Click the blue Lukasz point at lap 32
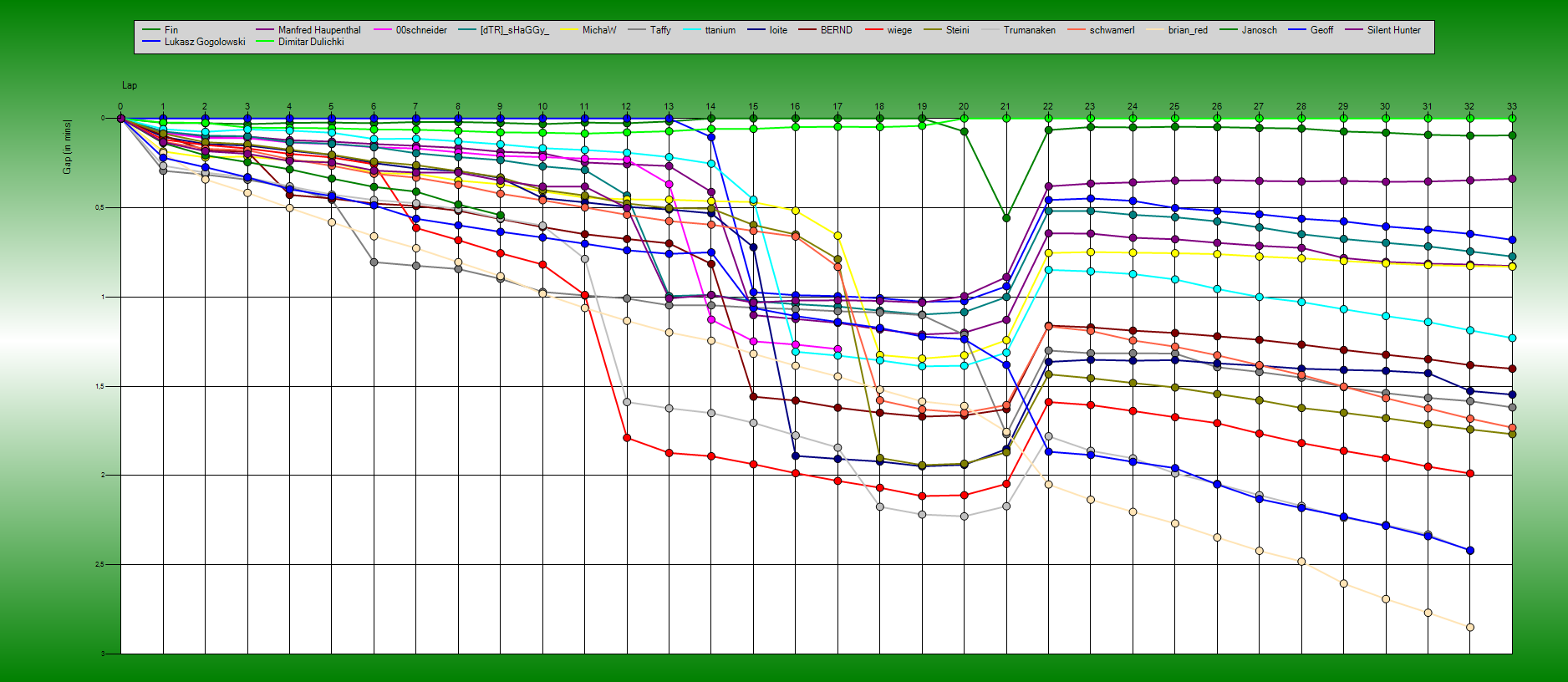1568x682 pixels. [1470, 234]
